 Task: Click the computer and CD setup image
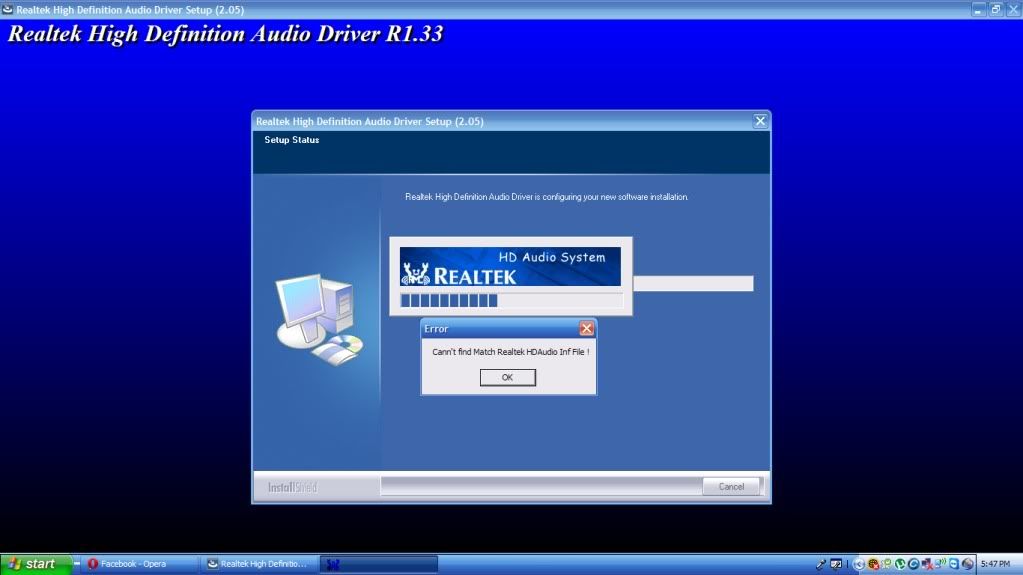click(x=319, y=319)
